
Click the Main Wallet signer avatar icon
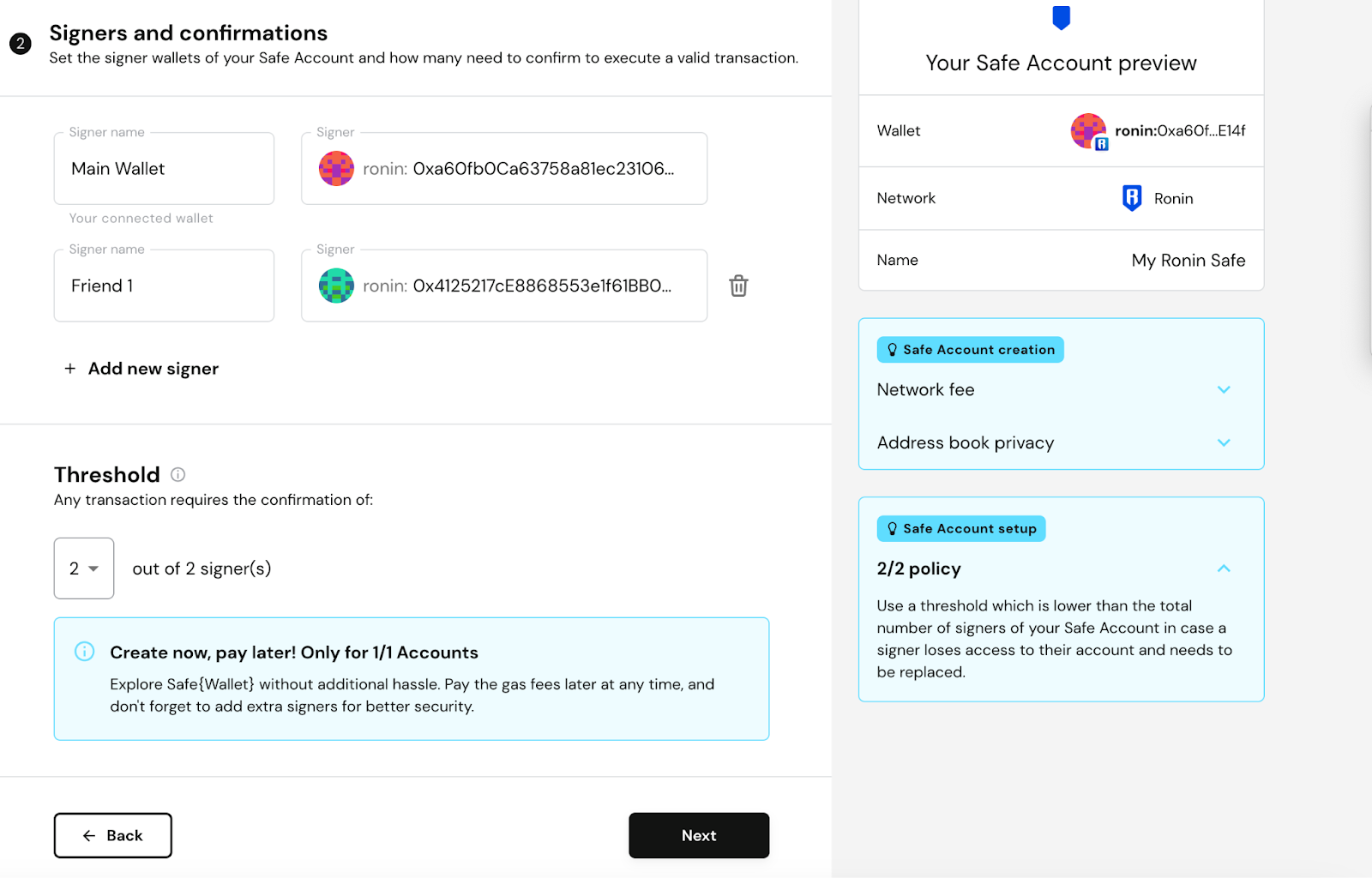click(336, 168)
